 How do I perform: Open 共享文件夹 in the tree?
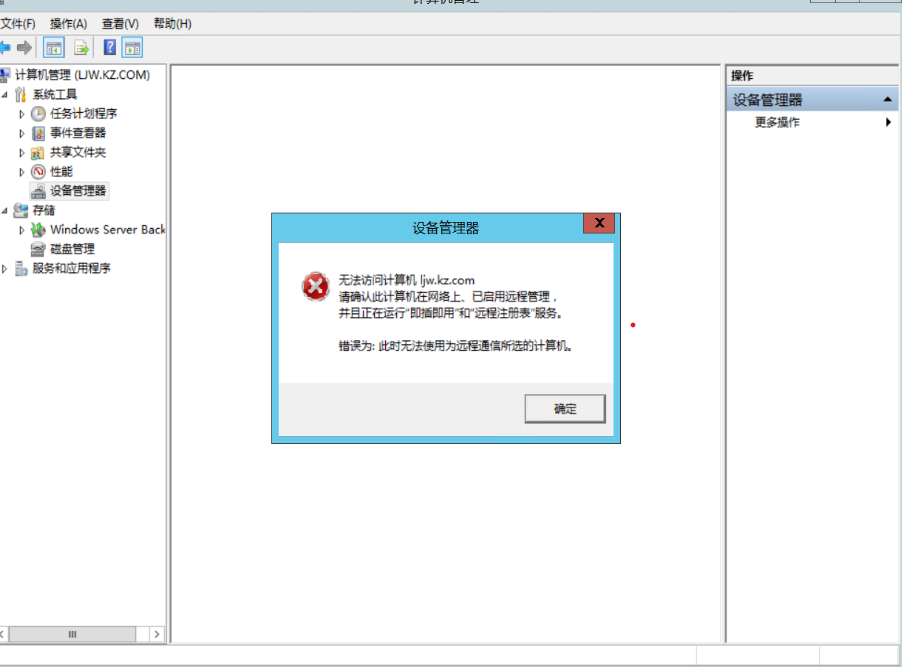click(78, 153)
